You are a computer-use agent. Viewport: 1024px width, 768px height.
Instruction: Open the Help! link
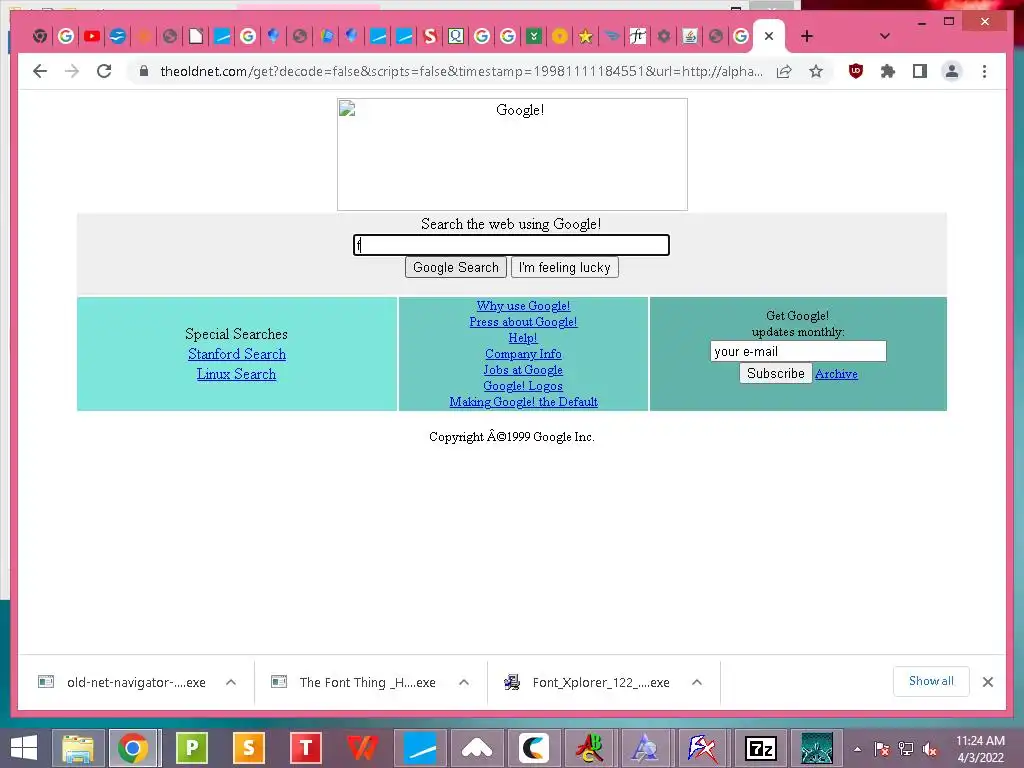pyautogui.click(x=522, y=338)
